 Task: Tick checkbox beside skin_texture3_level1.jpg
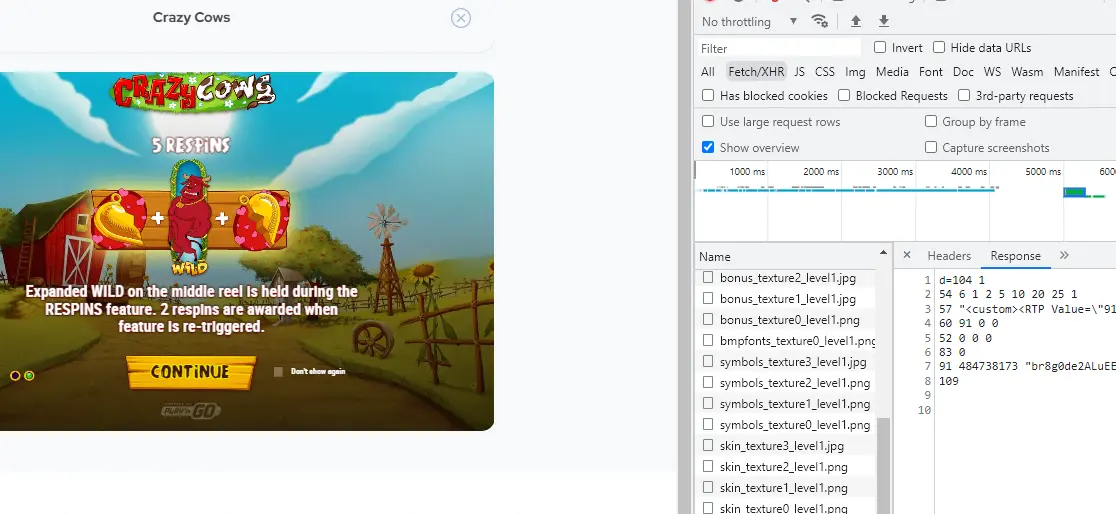707,445
